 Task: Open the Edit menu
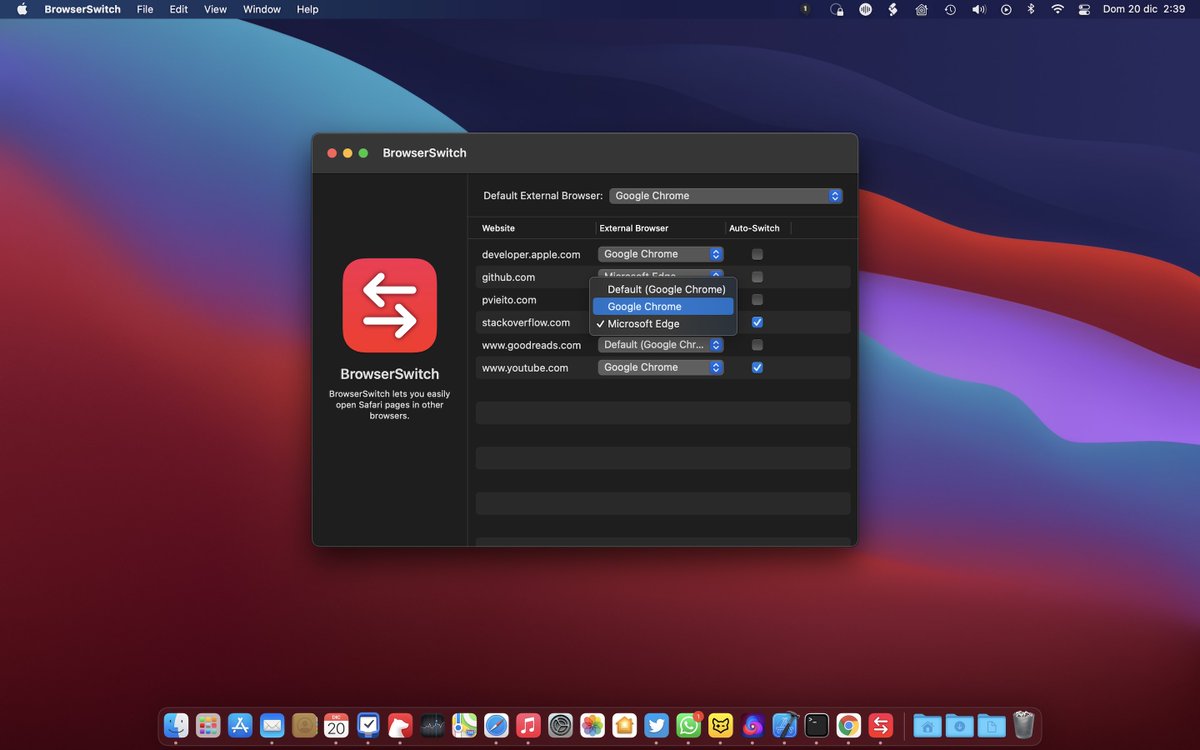coord(178,9)
